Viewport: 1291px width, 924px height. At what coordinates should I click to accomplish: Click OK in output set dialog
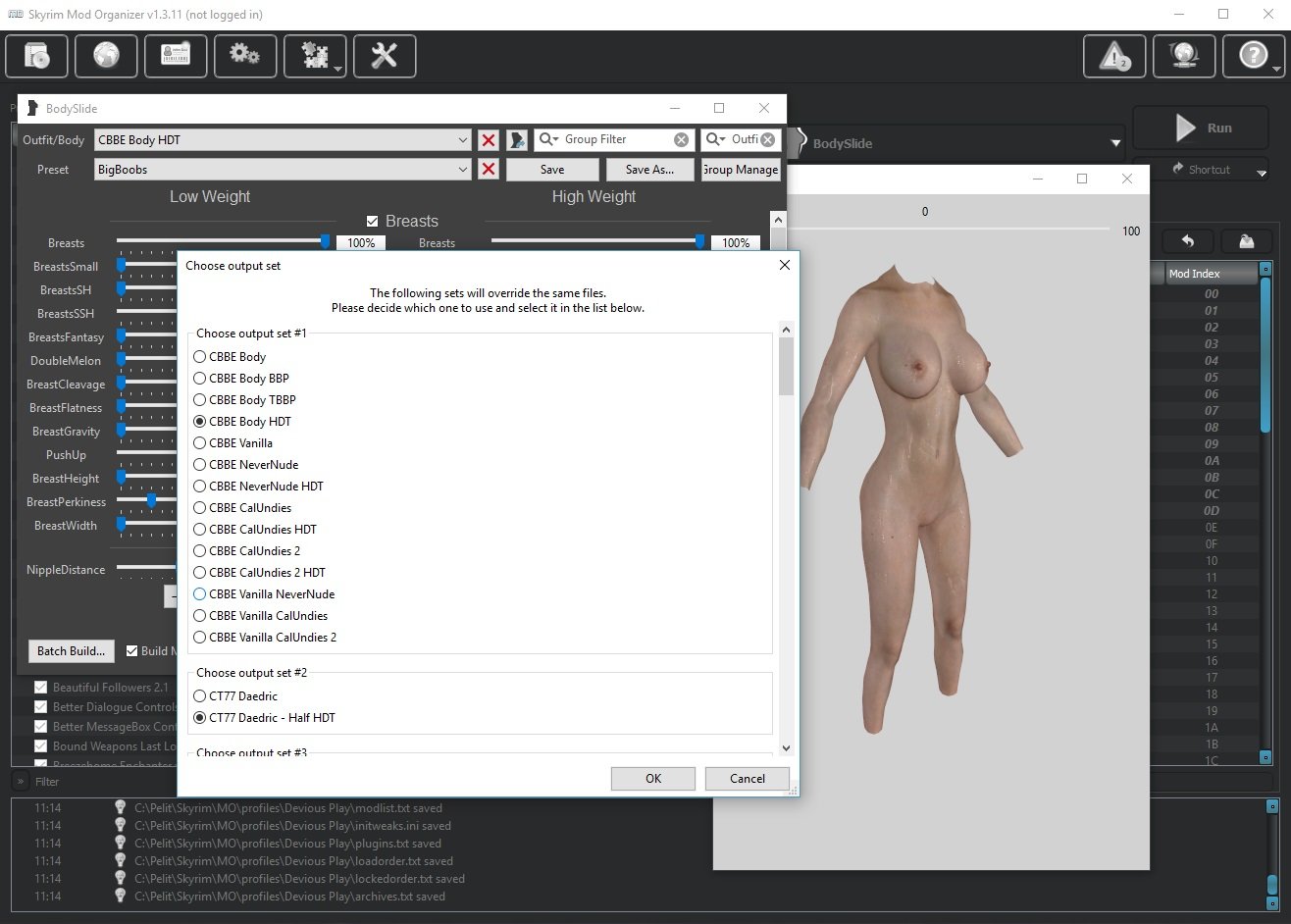pos(653,779)
